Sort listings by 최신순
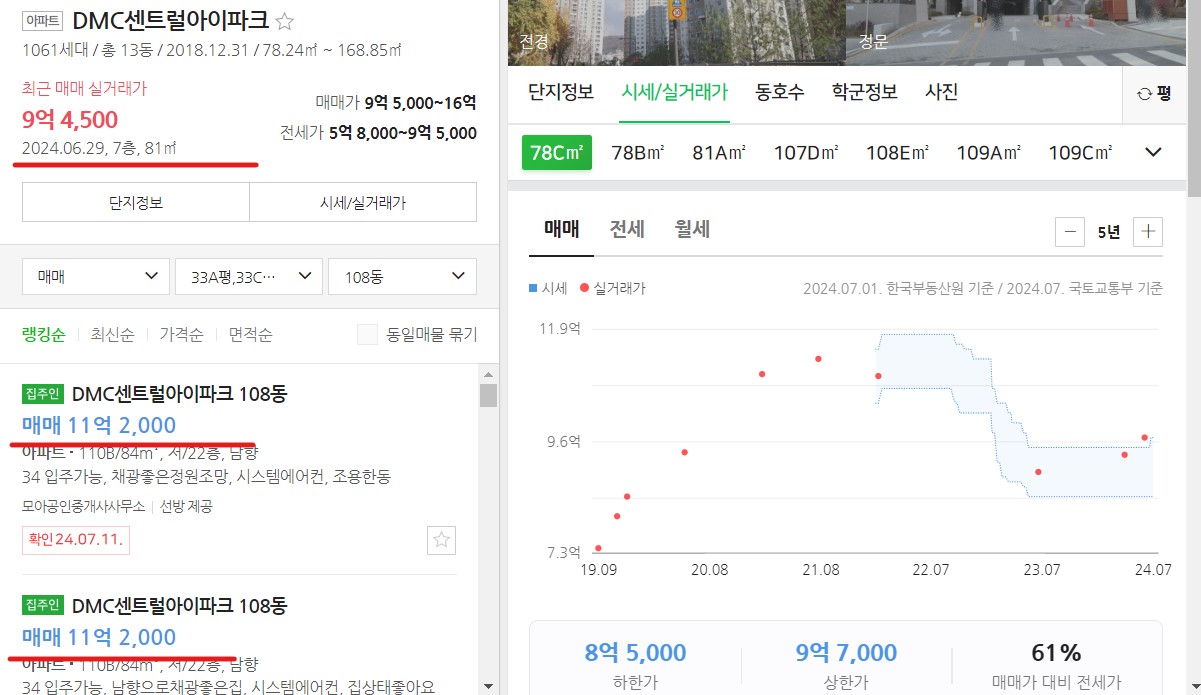The height and width of the screenshot is (695, 1201). [112, 335]
